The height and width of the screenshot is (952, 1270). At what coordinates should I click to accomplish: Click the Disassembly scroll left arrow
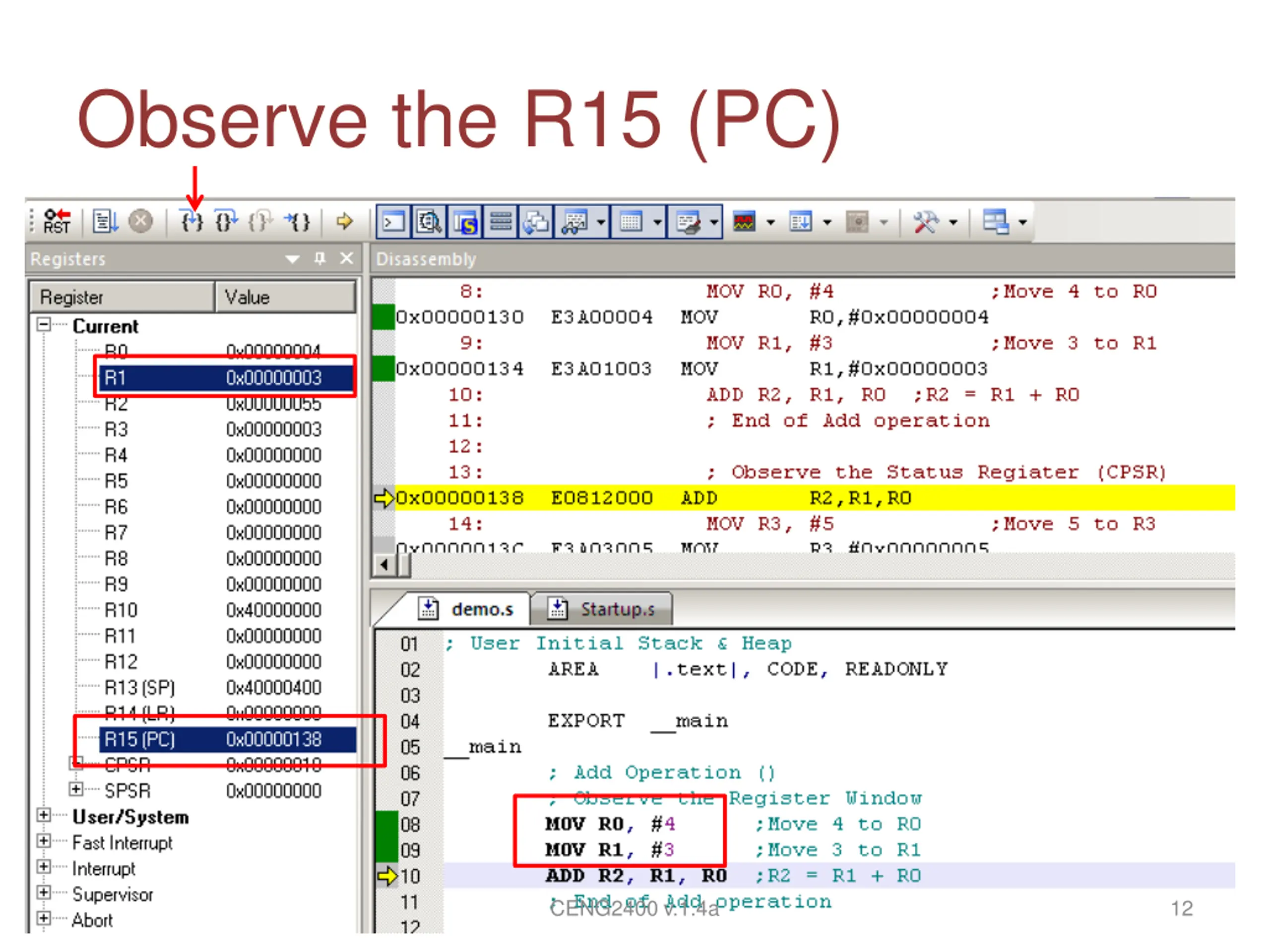383,565
